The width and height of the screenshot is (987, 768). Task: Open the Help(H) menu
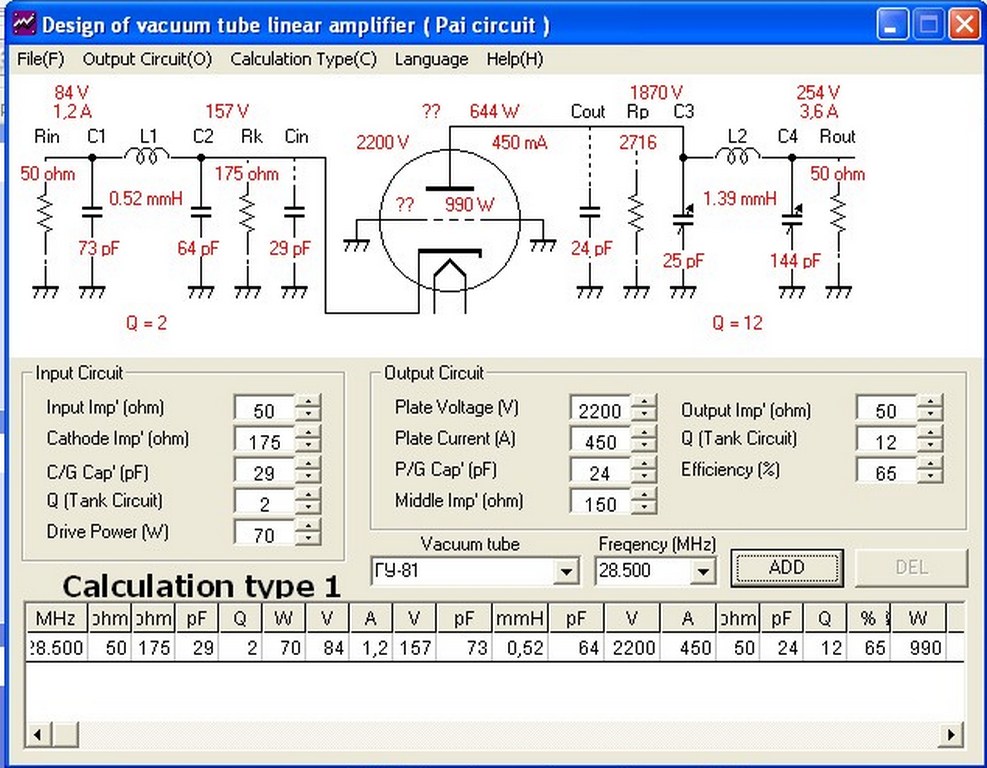514,59
